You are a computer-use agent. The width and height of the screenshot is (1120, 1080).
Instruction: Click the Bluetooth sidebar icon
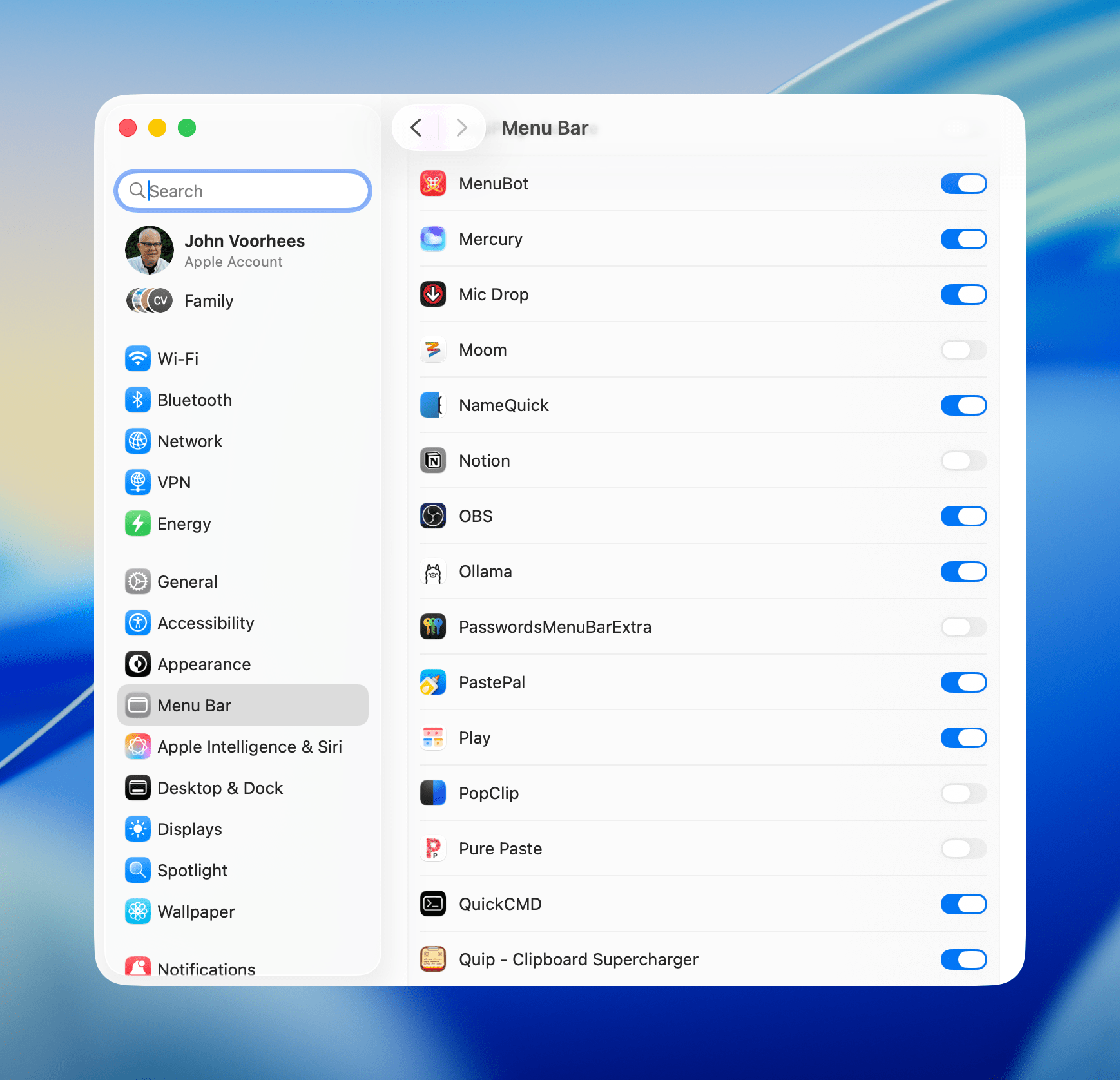pos(138,400)
